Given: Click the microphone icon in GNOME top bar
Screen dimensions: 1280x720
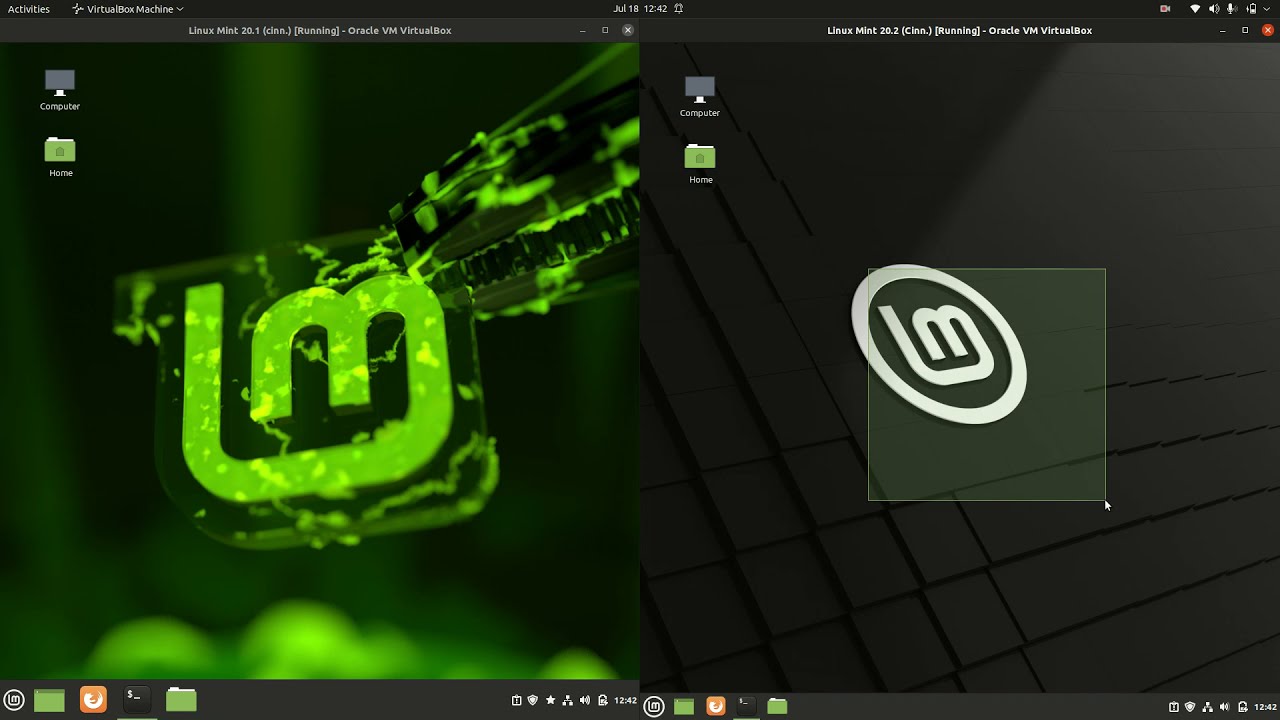Looking at the screenshot, I should click(1232, 9).
